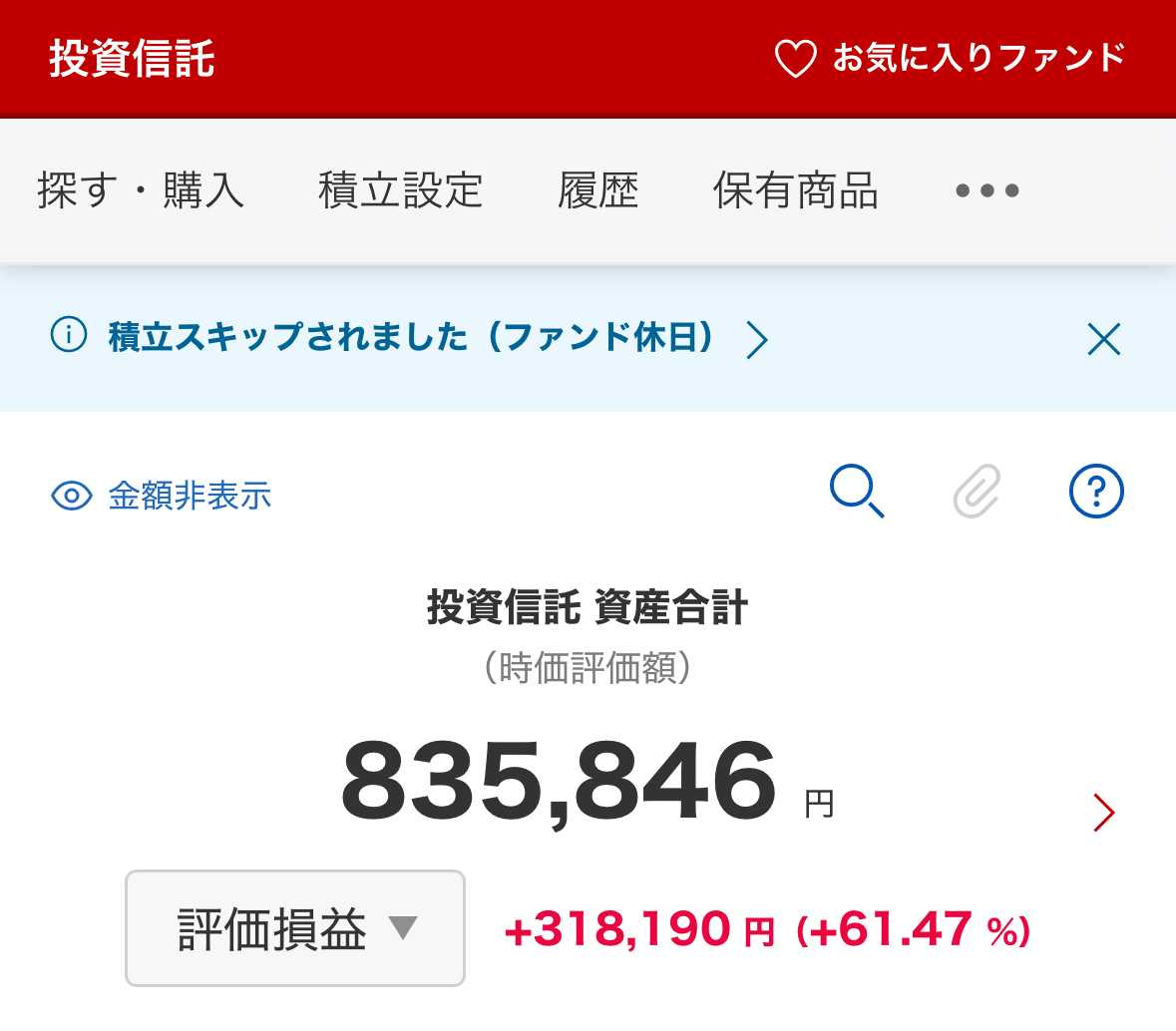1176x1031 pixels.
Task: Go to the 履歴 tab
Action: (x=597, y=190)
